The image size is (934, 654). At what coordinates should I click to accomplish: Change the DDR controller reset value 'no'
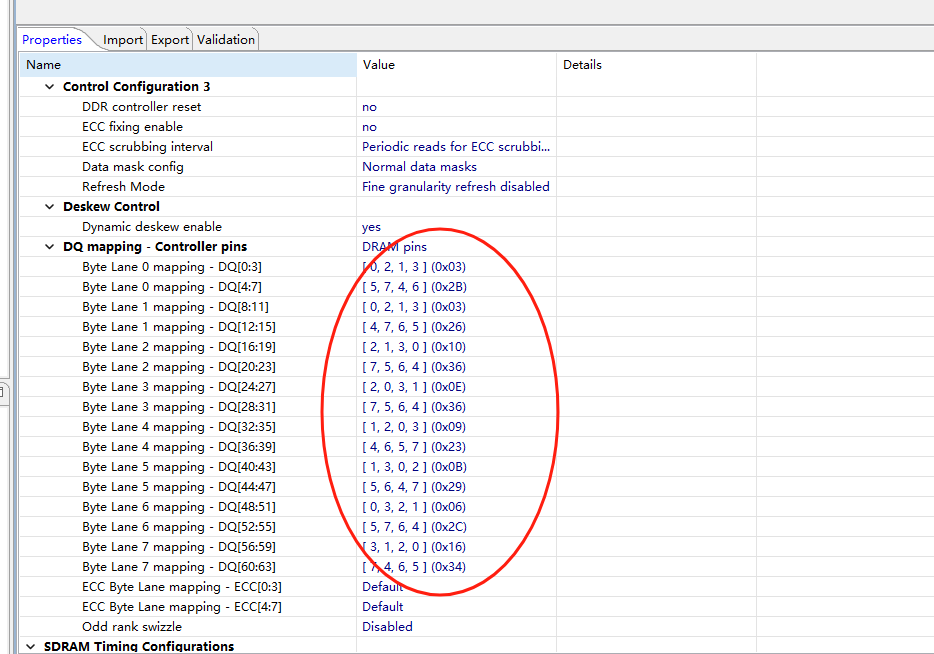pos(369,107)
